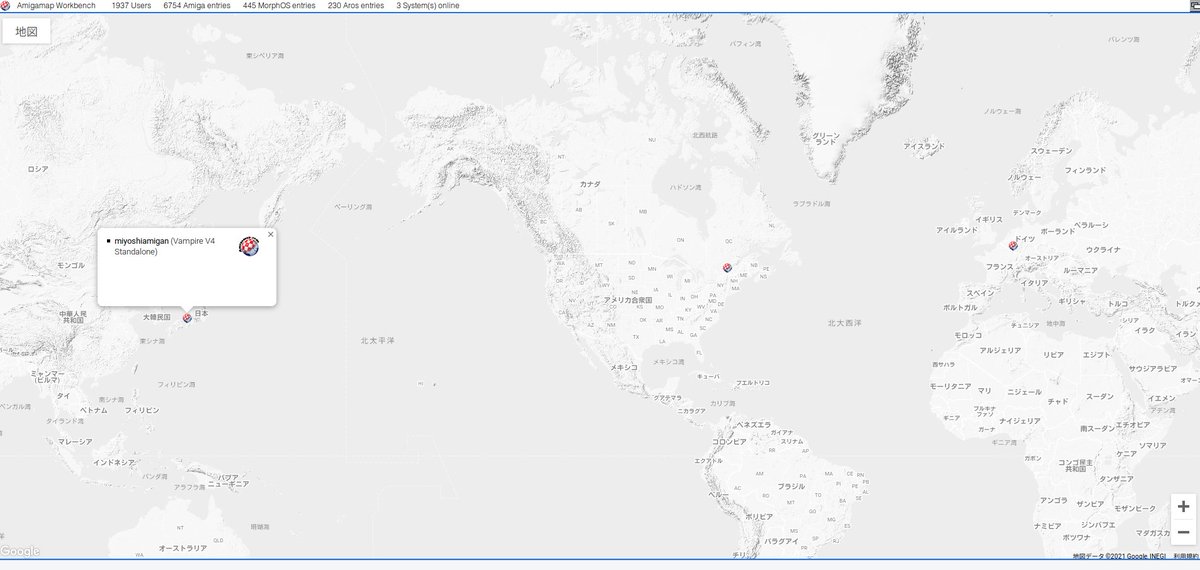Click the ベーリング海 sea label
This screenshot has height=570, width=1200.
(353, 206)
